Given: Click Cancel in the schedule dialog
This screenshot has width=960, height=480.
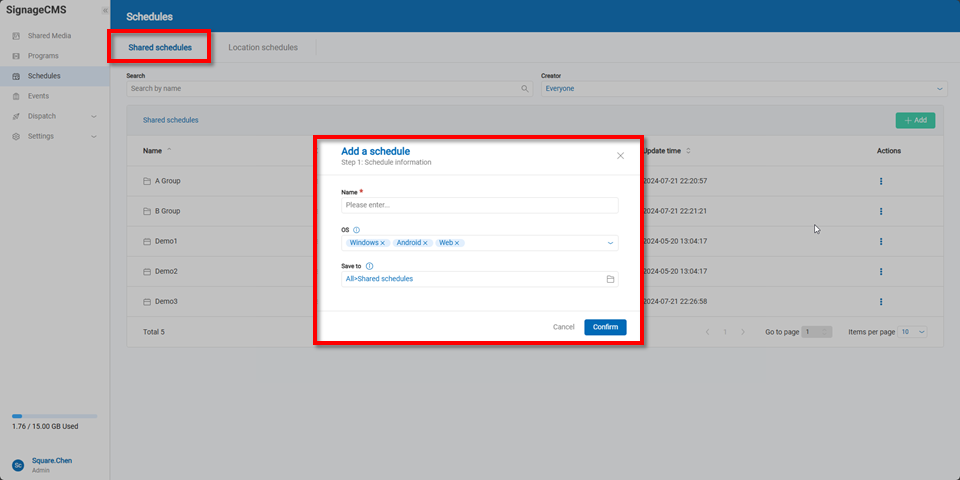Looking at the screenshot, I should tap(564, 327).
